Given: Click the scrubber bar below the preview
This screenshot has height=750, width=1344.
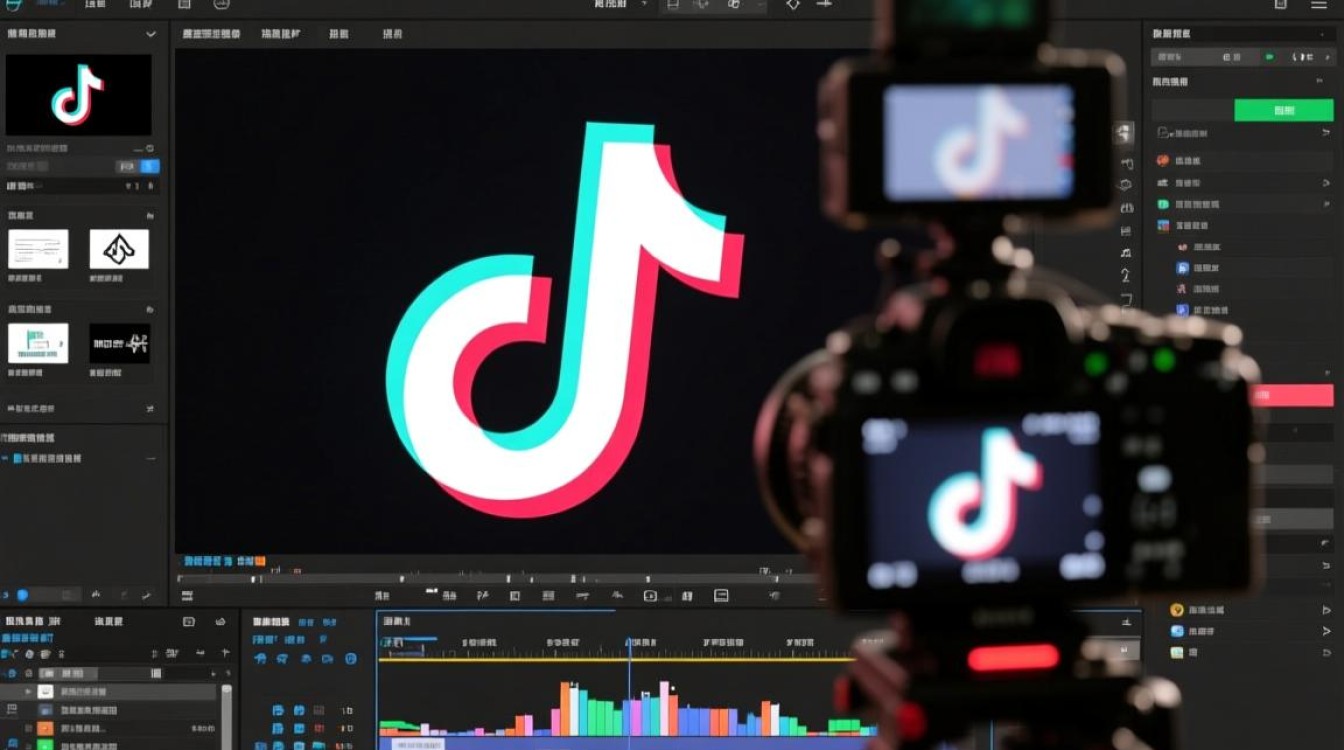Looking at the screenshot, I should click(x=500, y=578).
